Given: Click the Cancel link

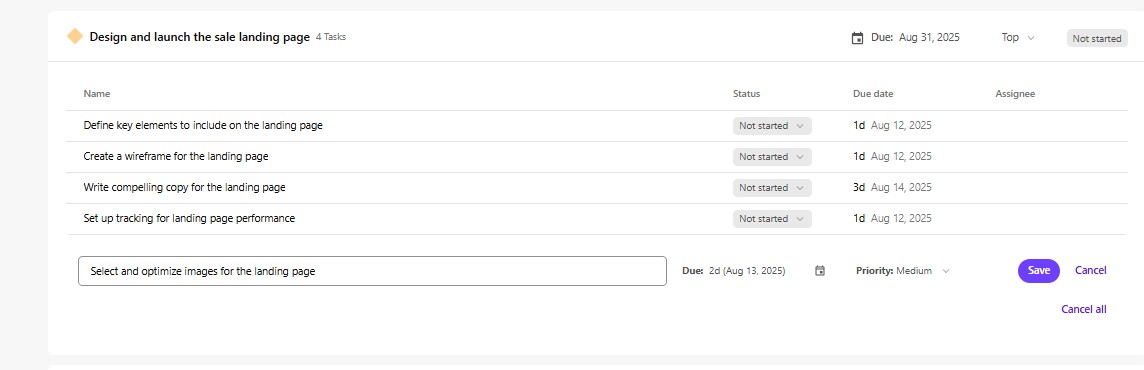Looking at the screenshot, I should pyautogui.click(x=1090, y=270).
